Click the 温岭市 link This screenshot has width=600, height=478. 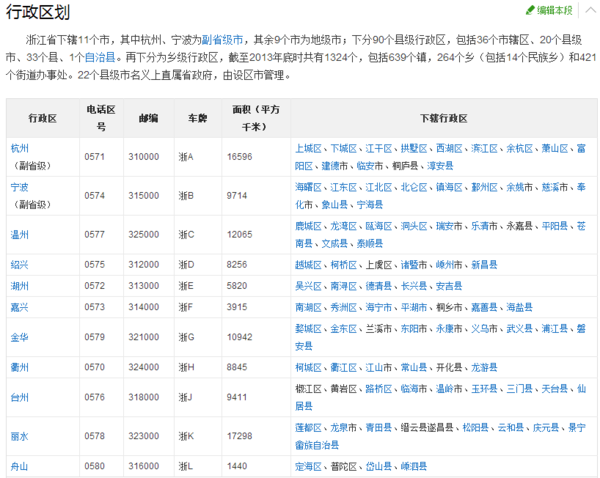pos(449,389)
